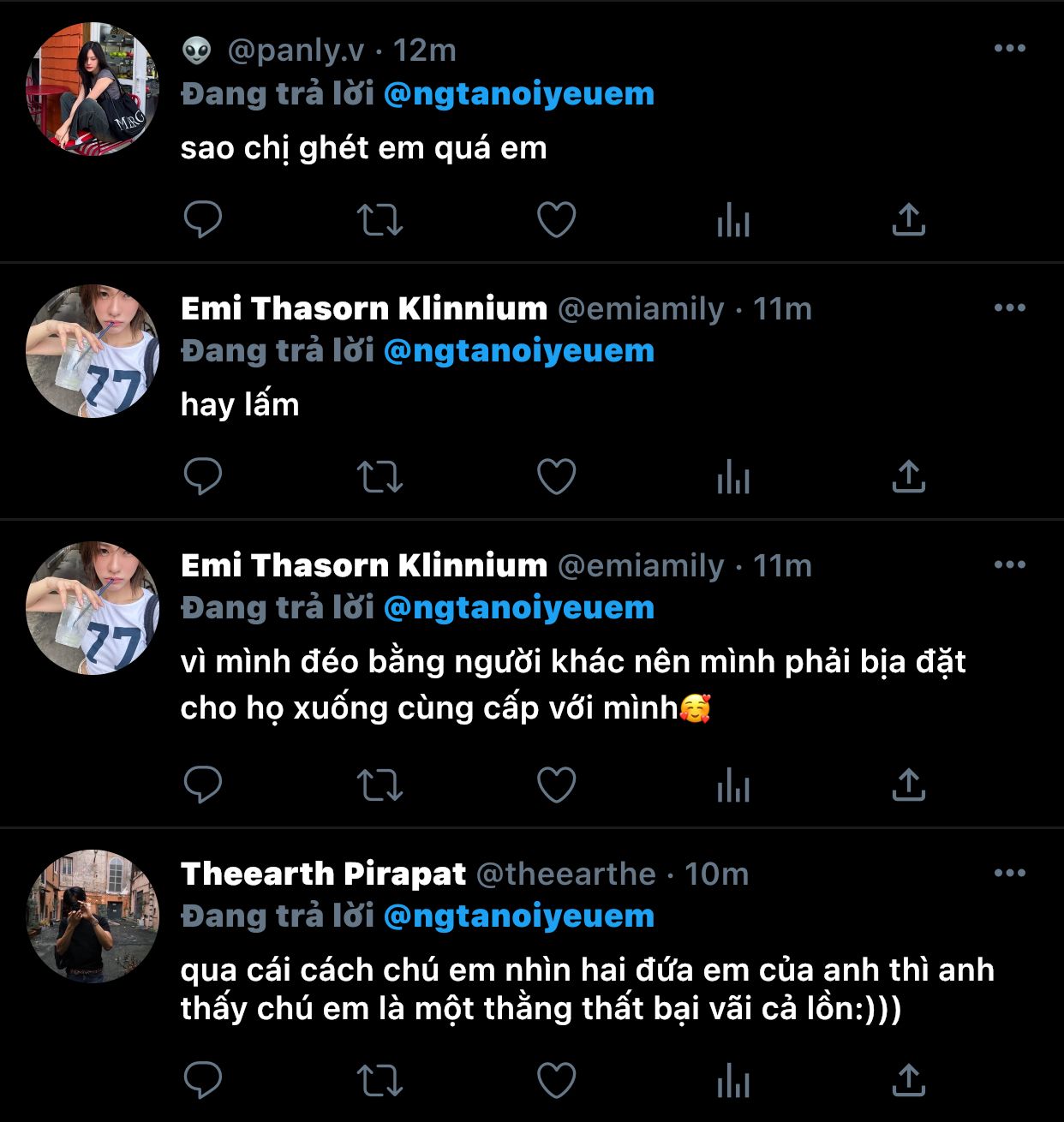Reply to Theearth Pirapat's tweet
The height and width of the screenshot is (1122, 1064).
[x=203, y=1080]
